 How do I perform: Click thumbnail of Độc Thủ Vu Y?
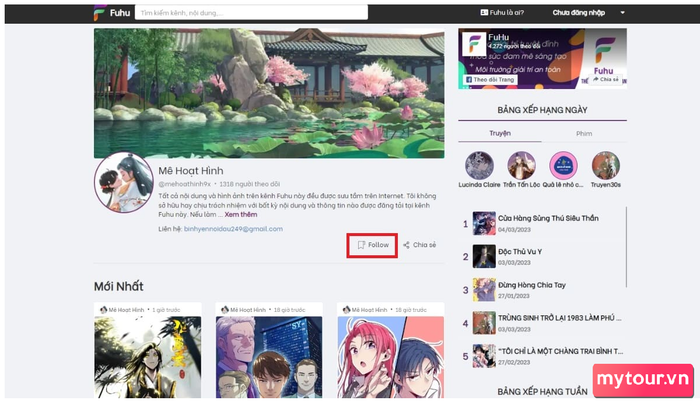(x=484, y=256)
